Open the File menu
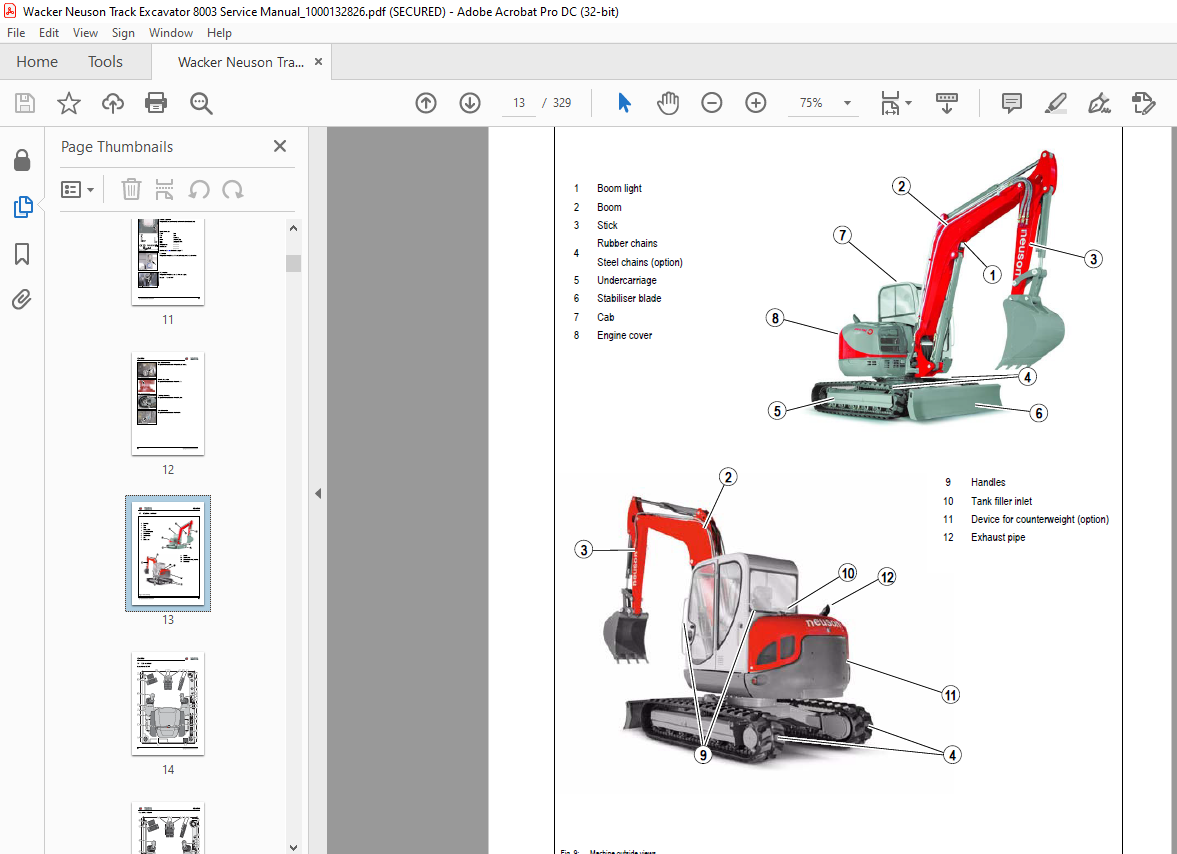This screenshot has height=854, width=1177. [x=16, y=33]
